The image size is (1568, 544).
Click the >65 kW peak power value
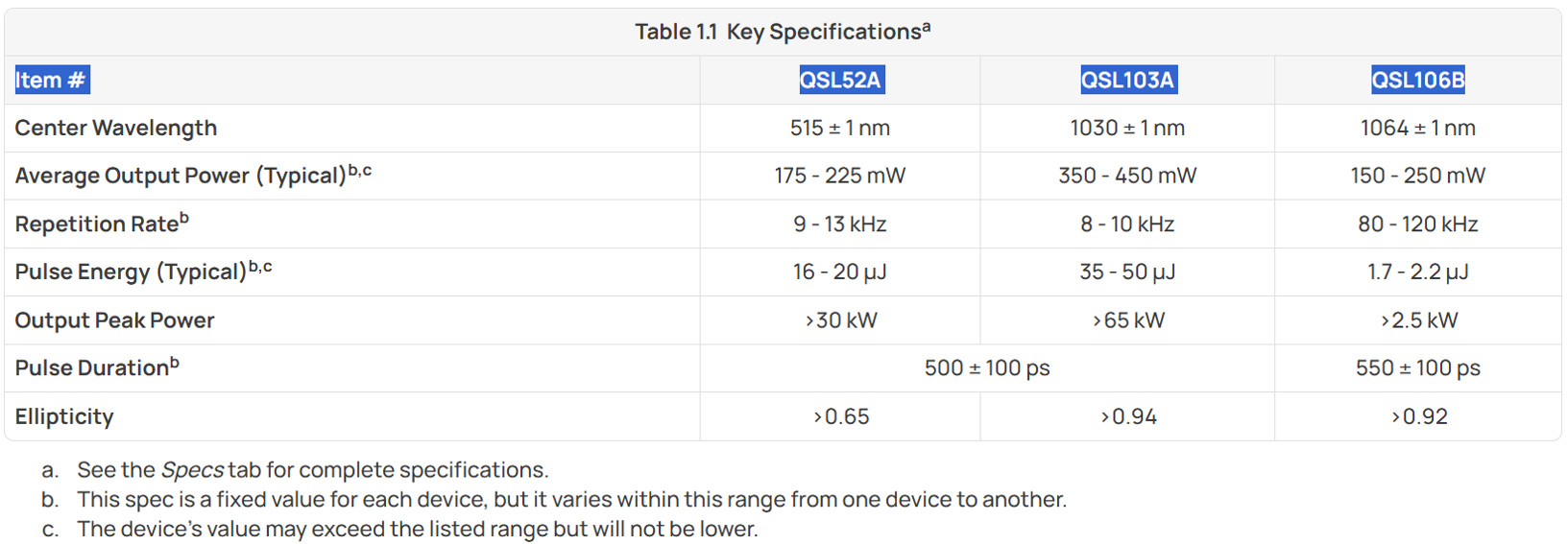click(1128, 320)
